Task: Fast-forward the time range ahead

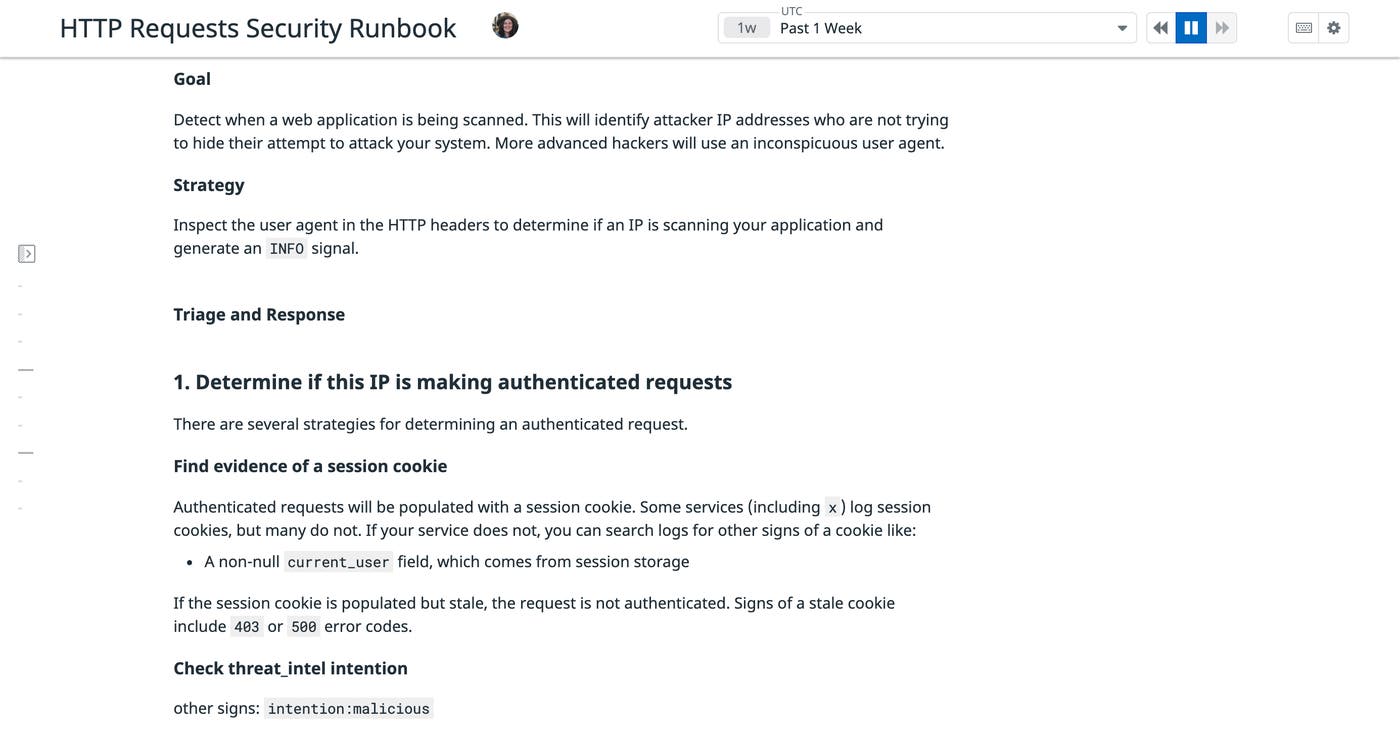Action: coord(1222,27)
